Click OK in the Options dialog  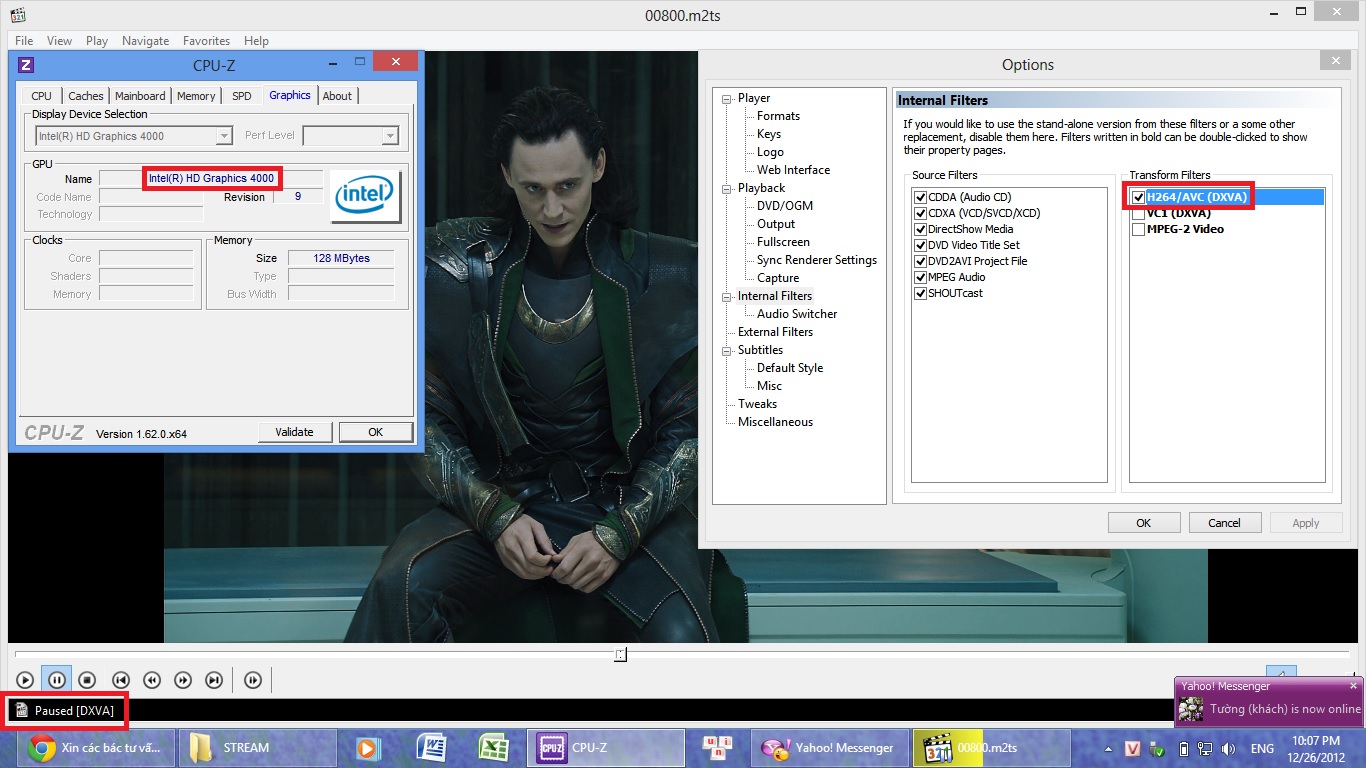pos(1143,523)
